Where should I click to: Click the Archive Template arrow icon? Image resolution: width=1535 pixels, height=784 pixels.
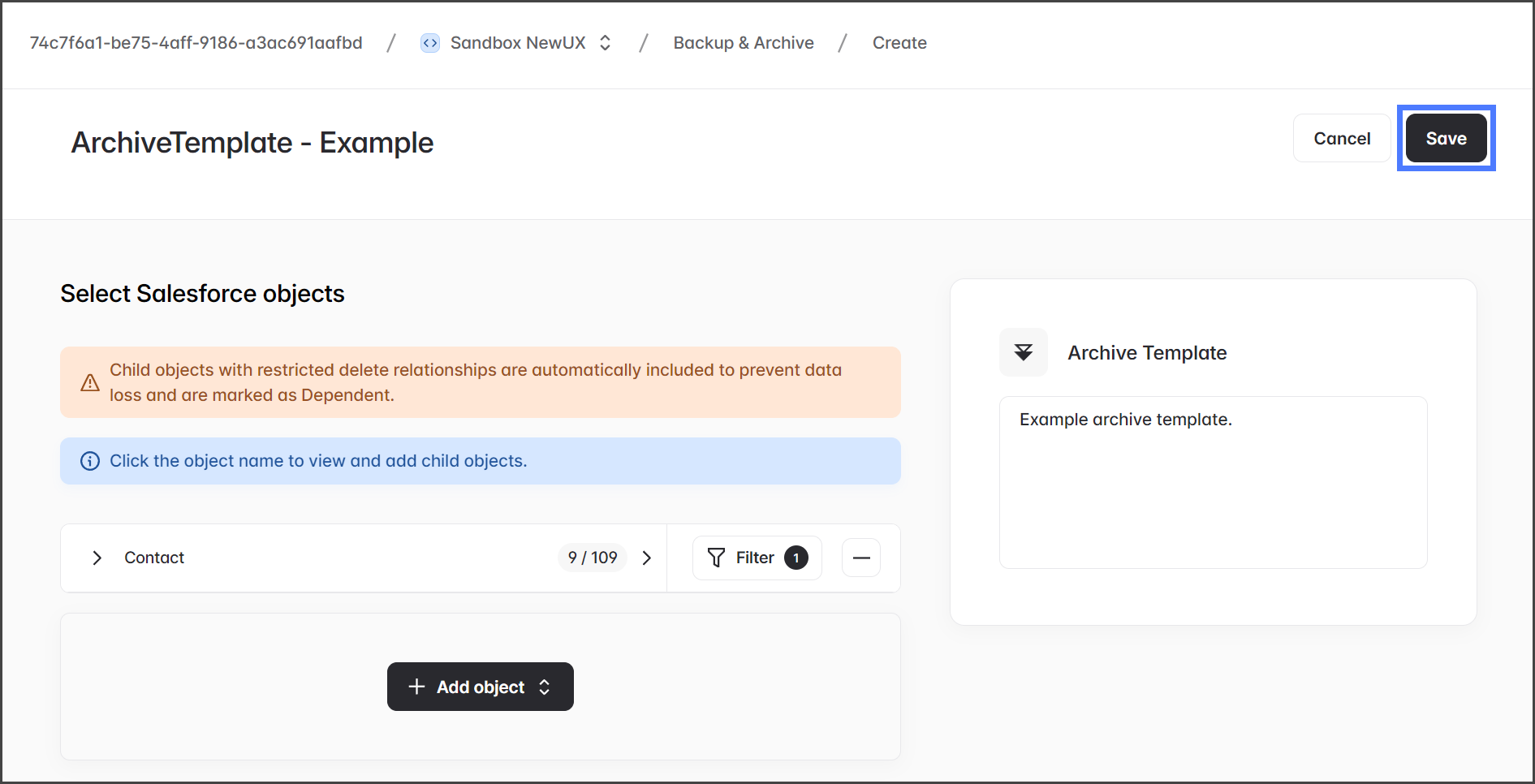pyautogui.click(x=1023, y=352)
